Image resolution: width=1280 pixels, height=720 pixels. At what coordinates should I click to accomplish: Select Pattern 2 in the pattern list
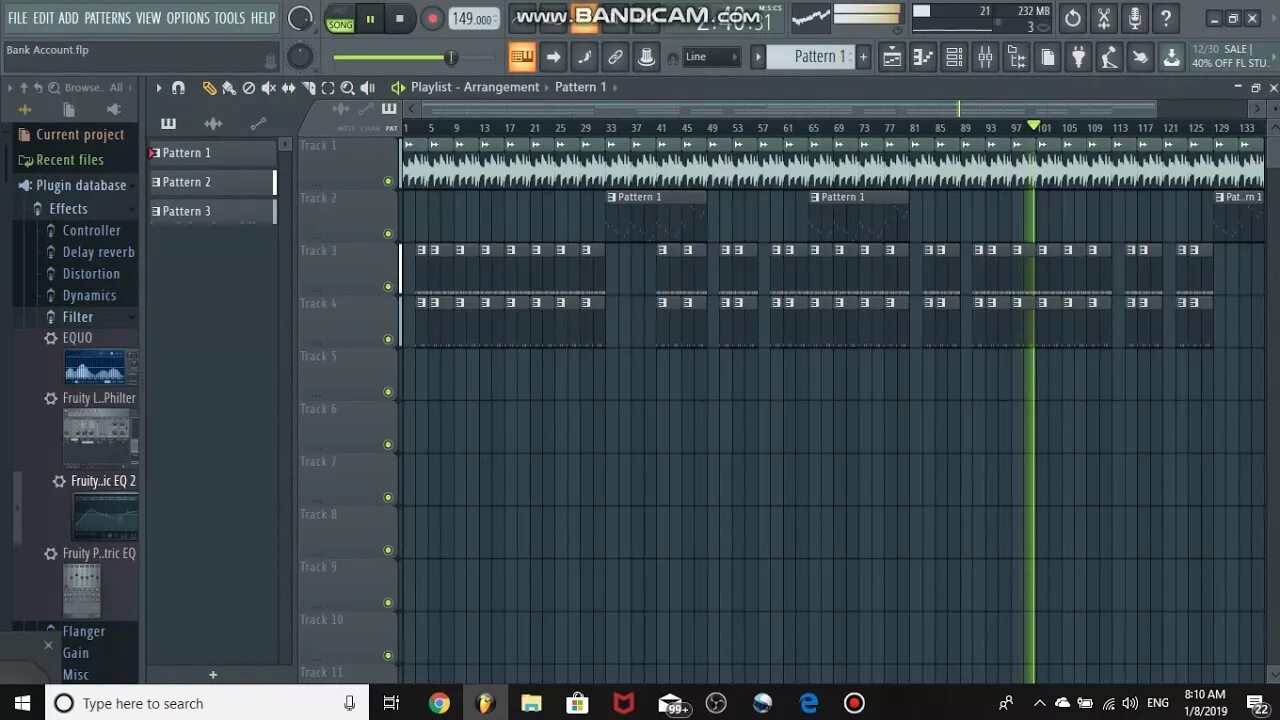(212, 182)
